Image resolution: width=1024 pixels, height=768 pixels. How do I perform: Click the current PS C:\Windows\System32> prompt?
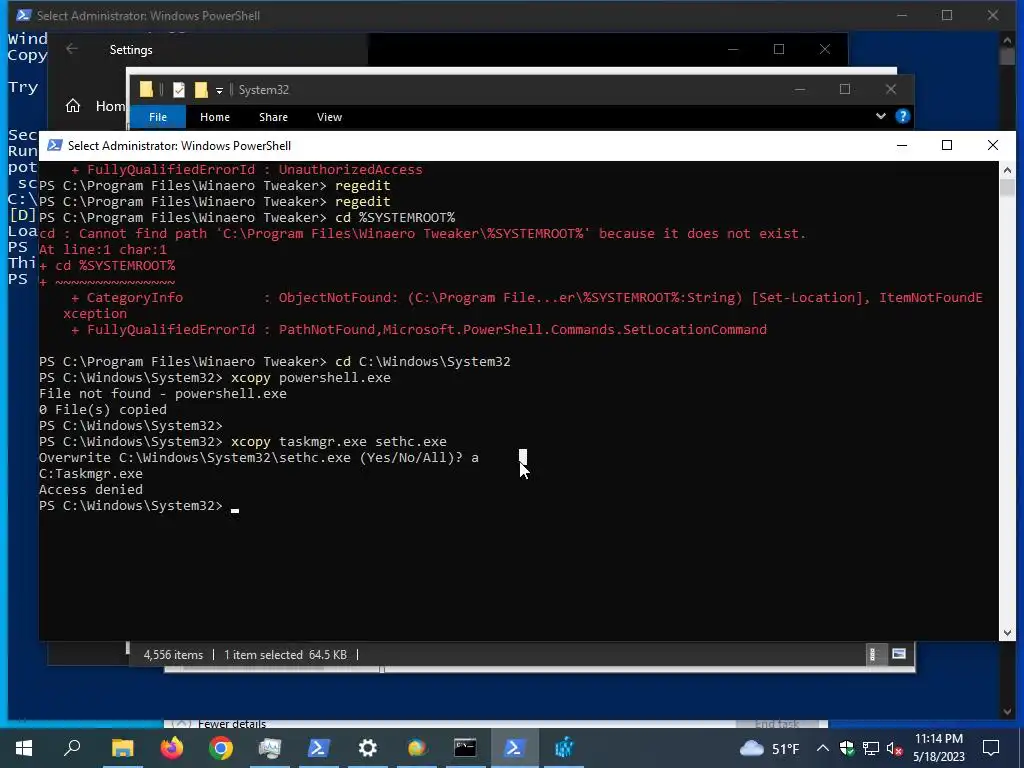point(131,505)
